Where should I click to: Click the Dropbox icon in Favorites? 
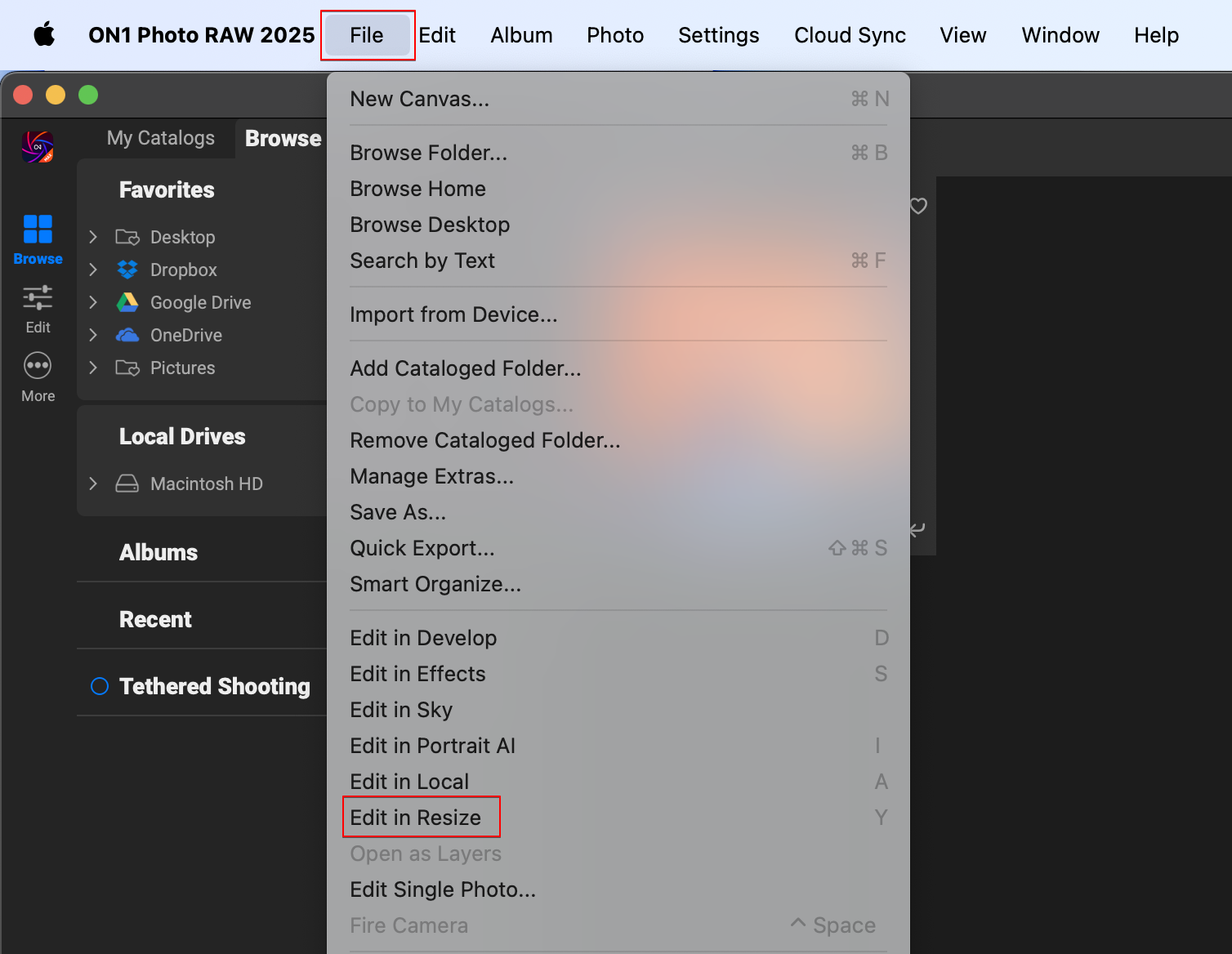click(127, 270)
